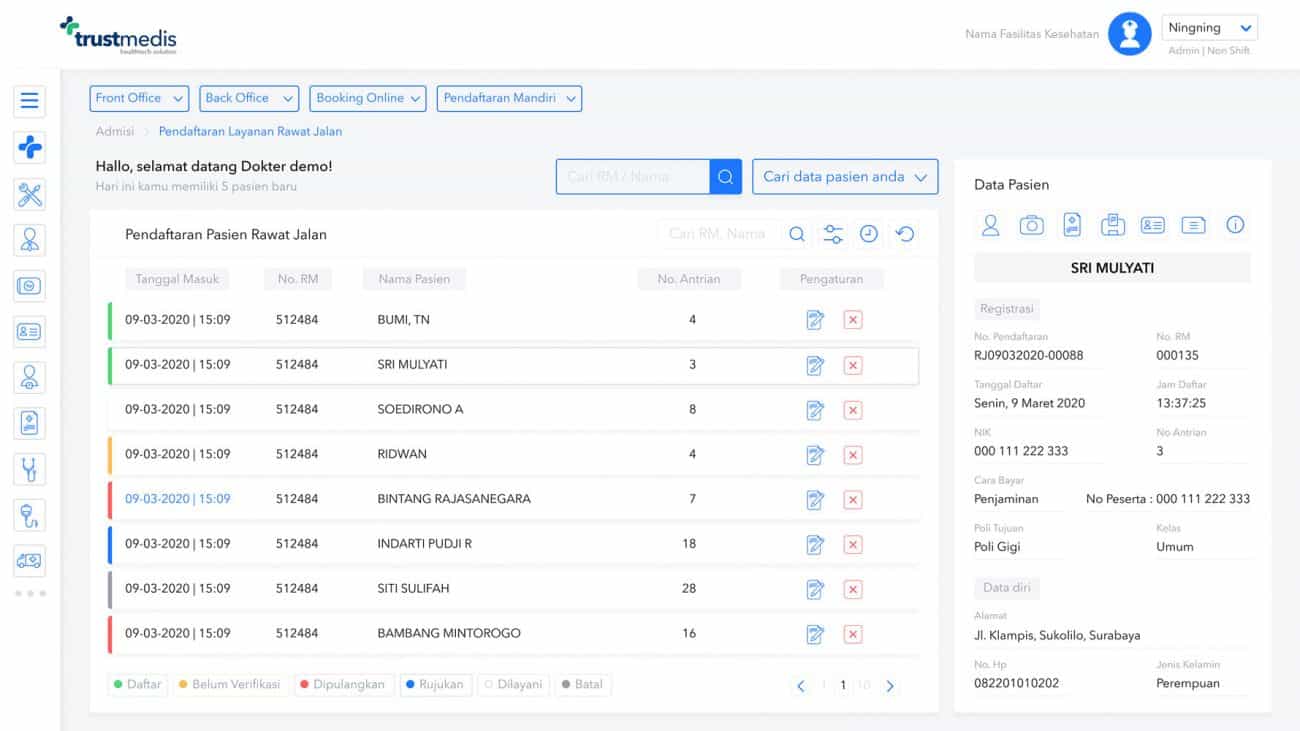Image resolution: width=1300 pixels, height=731 pixels.
Task: Delete the SOEDIRONO A registration row
Action: tap(853, 410)
